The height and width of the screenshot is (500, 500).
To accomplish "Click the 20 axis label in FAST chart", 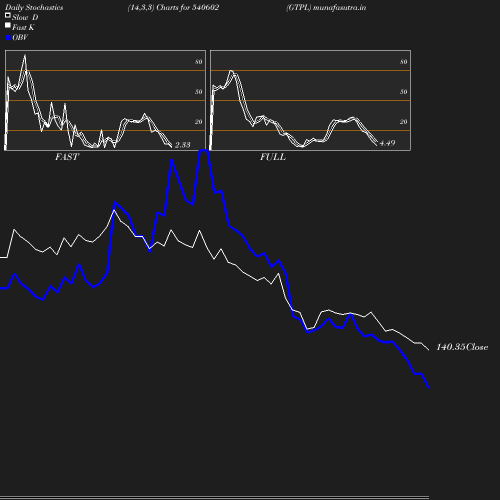I will (x=199, y=122).
